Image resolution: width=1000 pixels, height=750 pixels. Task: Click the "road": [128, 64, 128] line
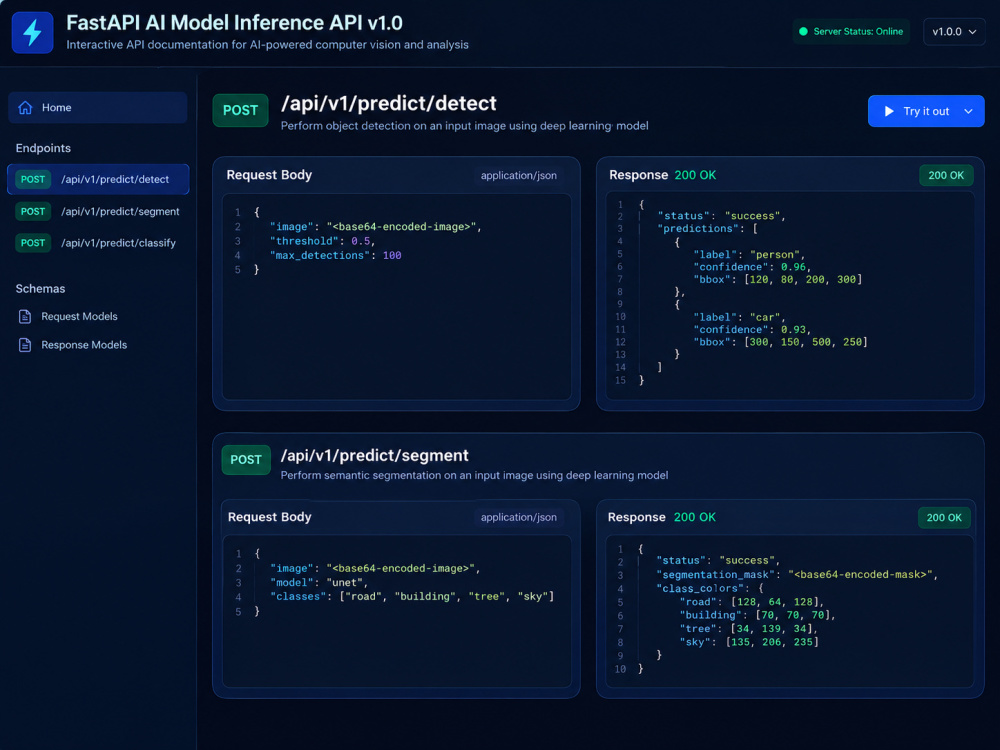[x=752, y=602]
